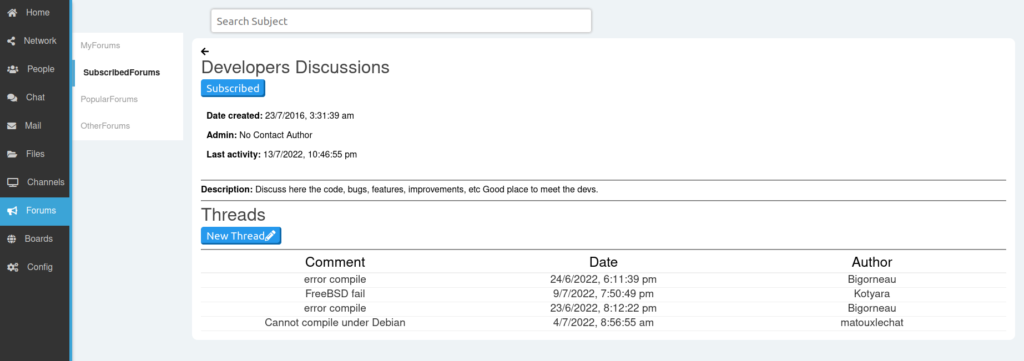Viewport: 1024px width, 361px height.
Task: Select the Network share icon
Action: (x=11, y=41)
